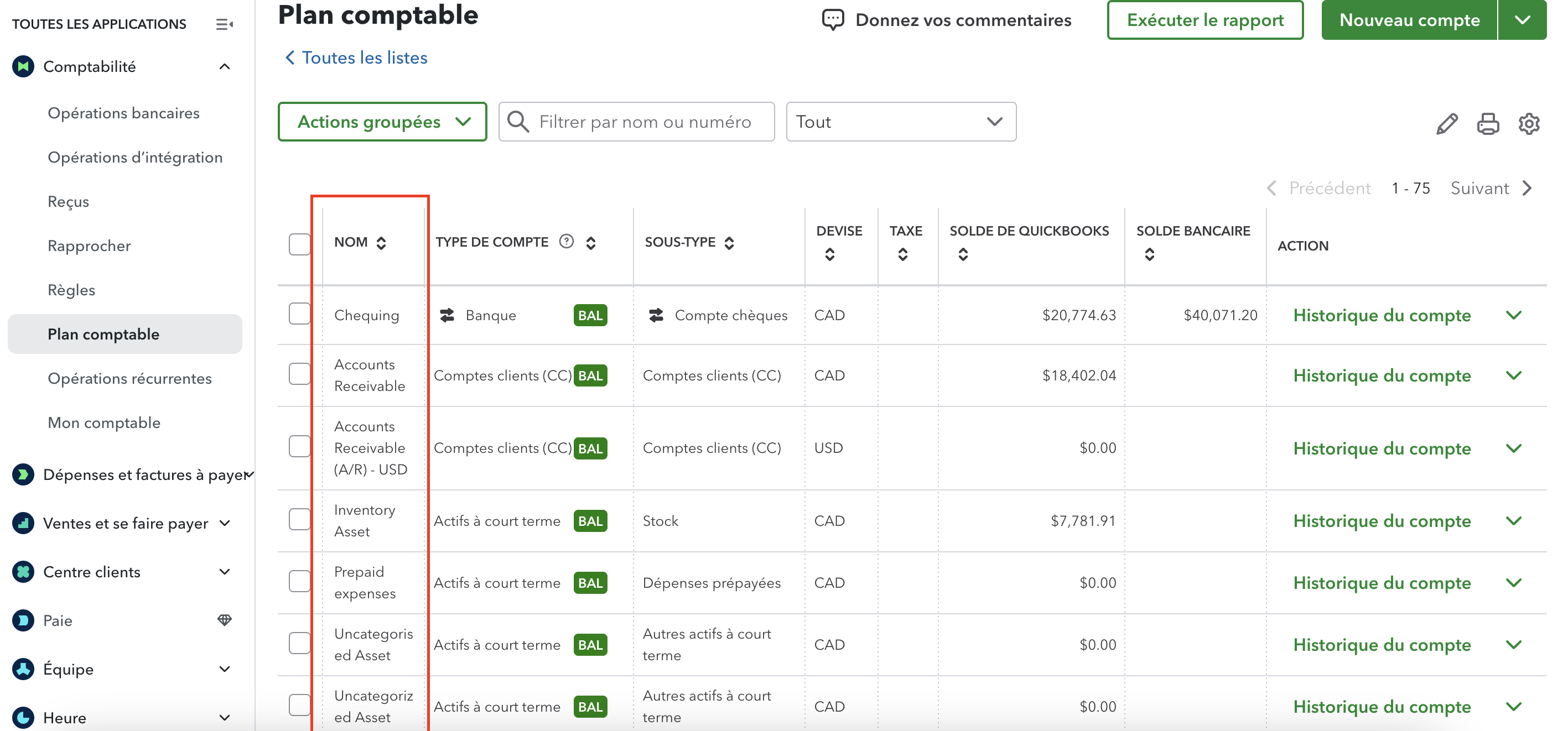Click the comment bubble feedback icon
This screenshot has height=731, width=1568.
832,19
